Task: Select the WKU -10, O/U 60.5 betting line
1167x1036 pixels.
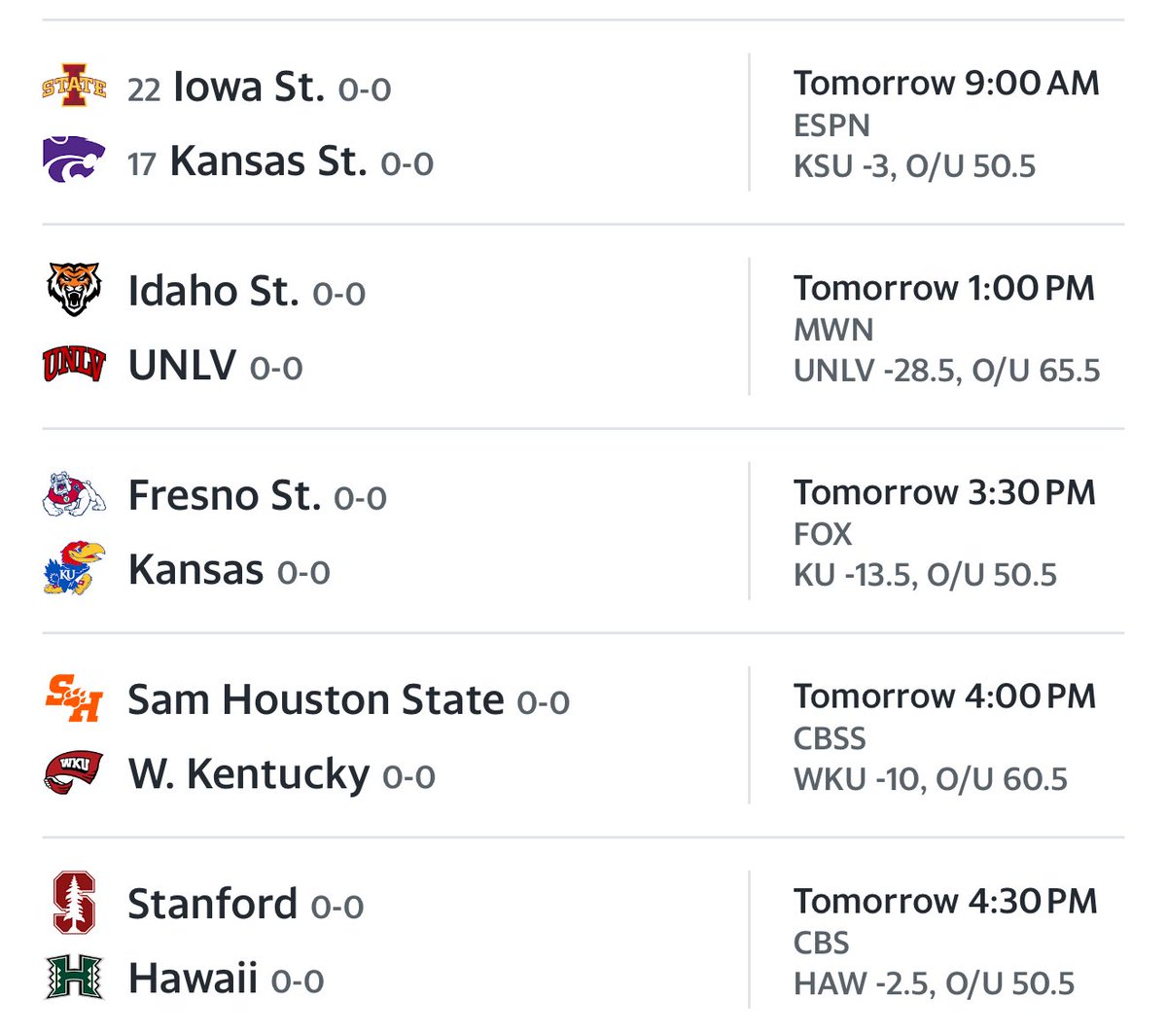Action: pyautogui.click(x=930, y=779)
